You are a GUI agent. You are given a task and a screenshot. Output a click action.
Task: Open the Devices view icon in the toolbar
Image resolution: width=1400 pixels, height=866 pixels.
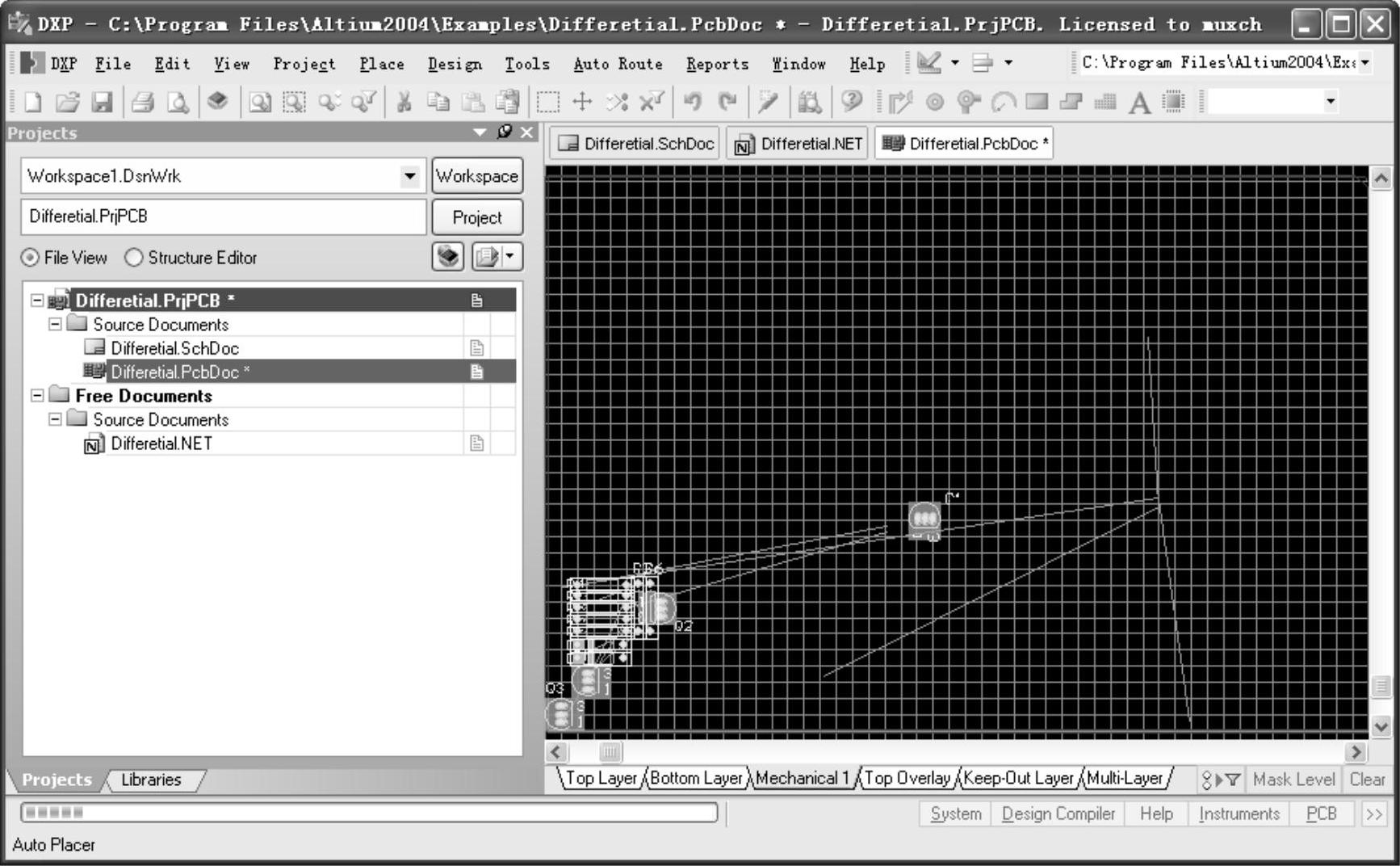click(217, 102)
